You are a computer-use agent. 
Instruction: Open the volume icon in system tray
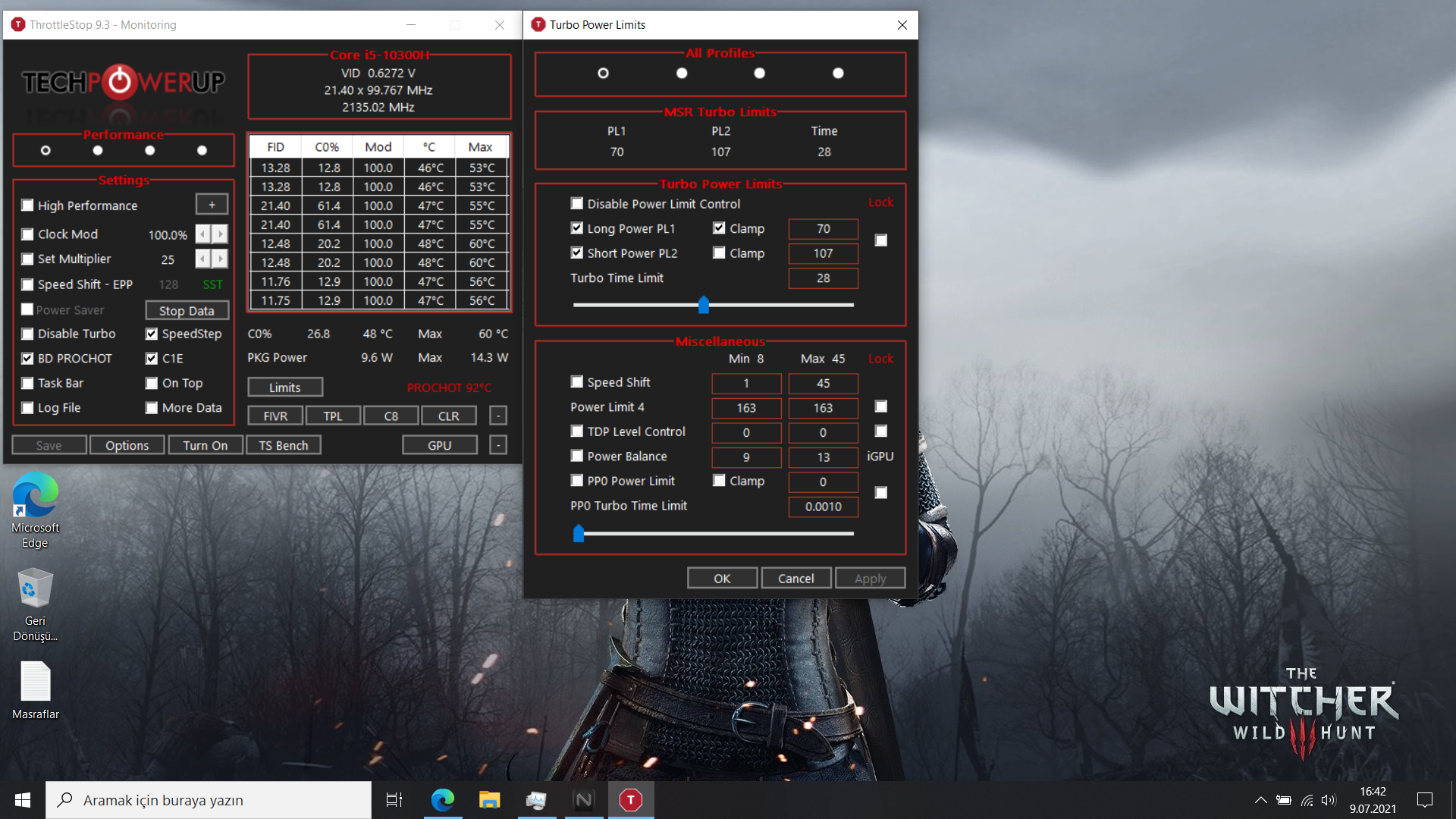coord(1328,800)
